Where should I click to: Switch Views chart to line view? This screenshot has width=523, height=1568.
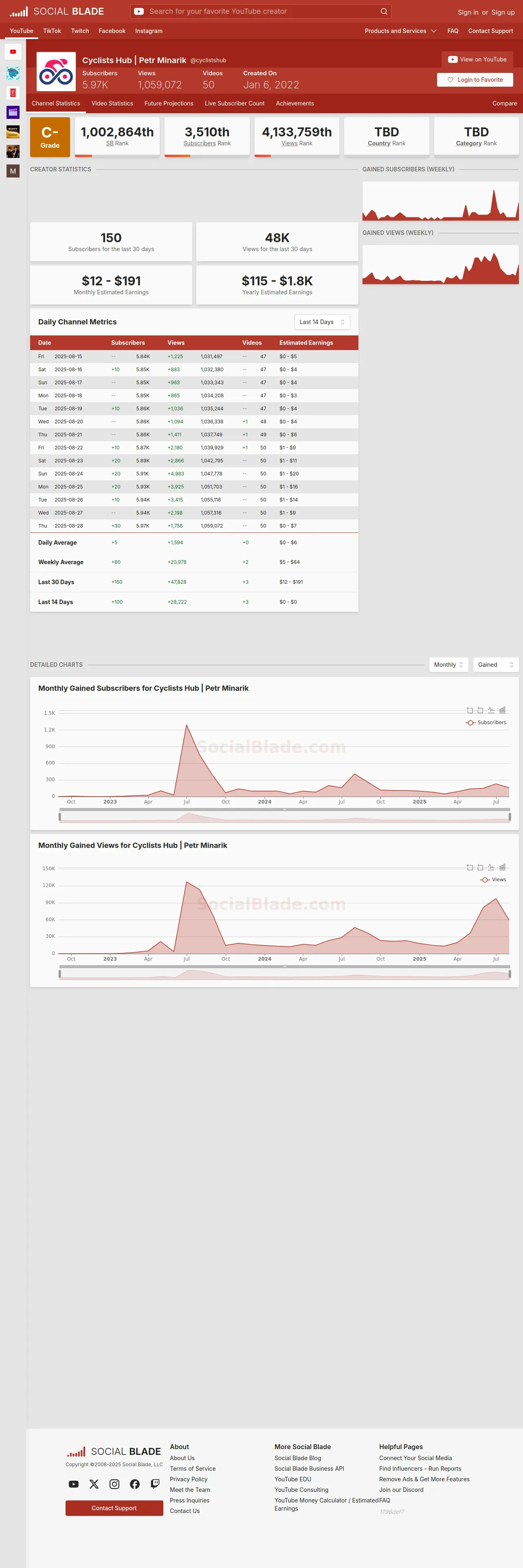point(491,867)
